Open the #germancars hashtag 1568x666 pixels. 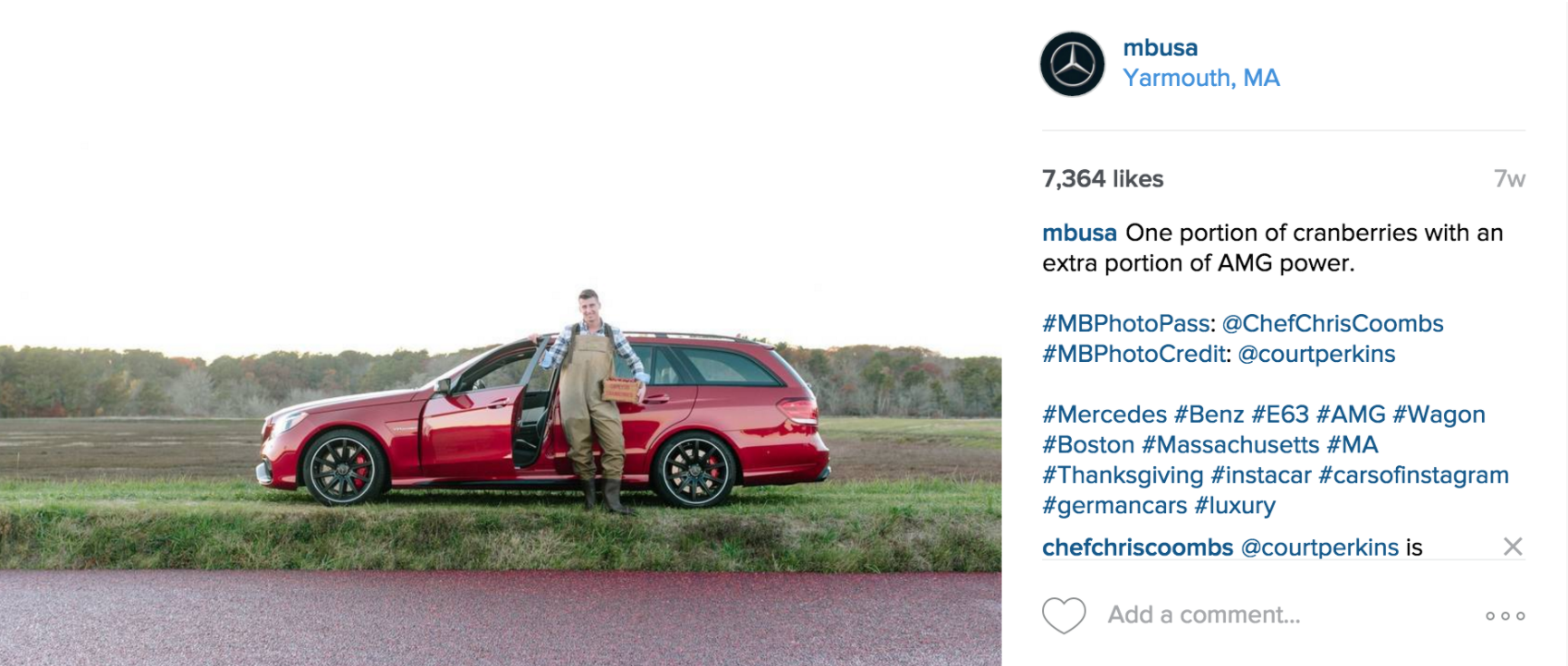click(1114, 505)
